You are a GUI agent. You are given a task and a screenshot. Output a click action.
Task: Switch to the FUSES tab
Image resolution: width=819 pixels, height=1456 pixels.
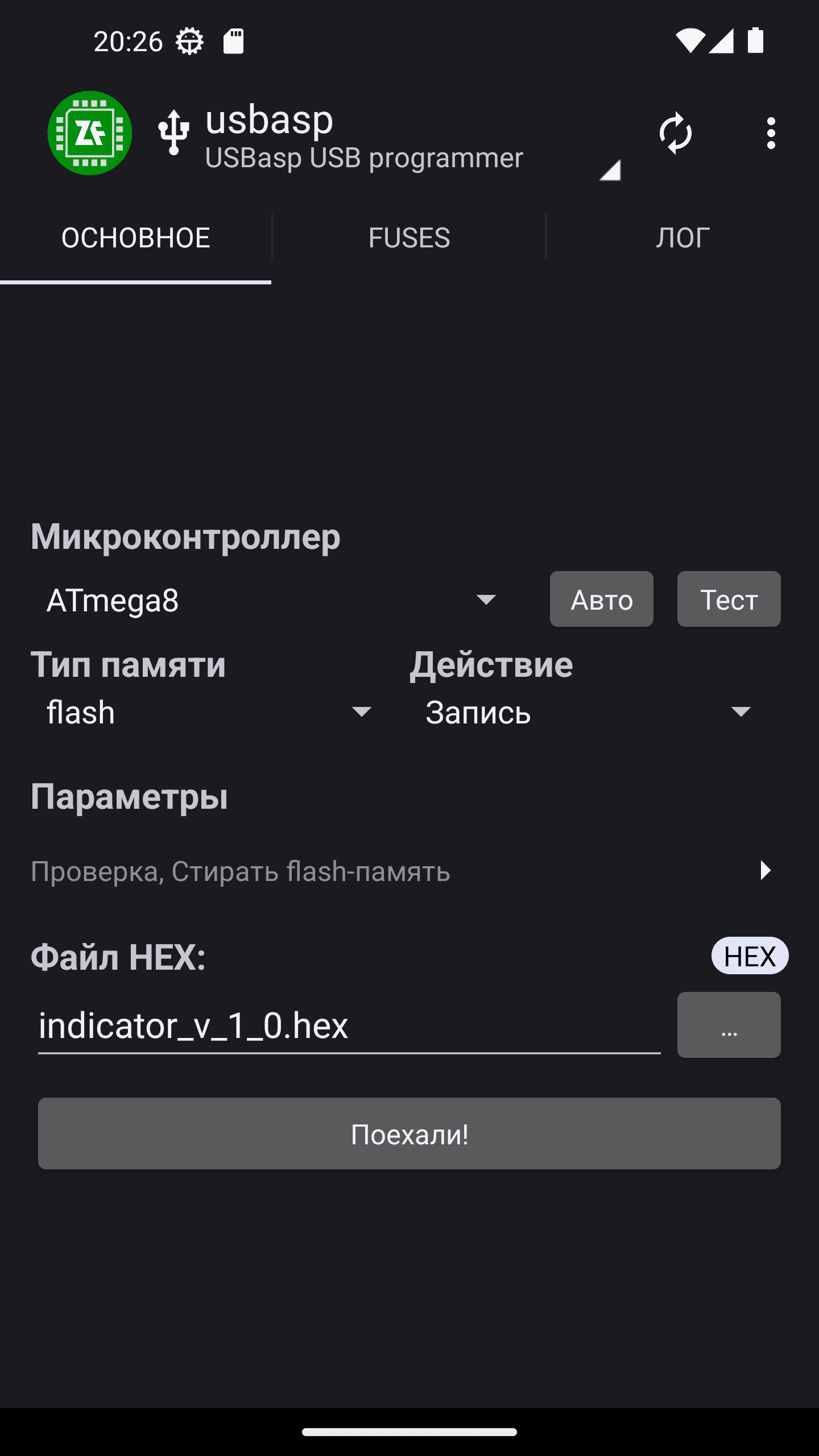pos(409,238)
